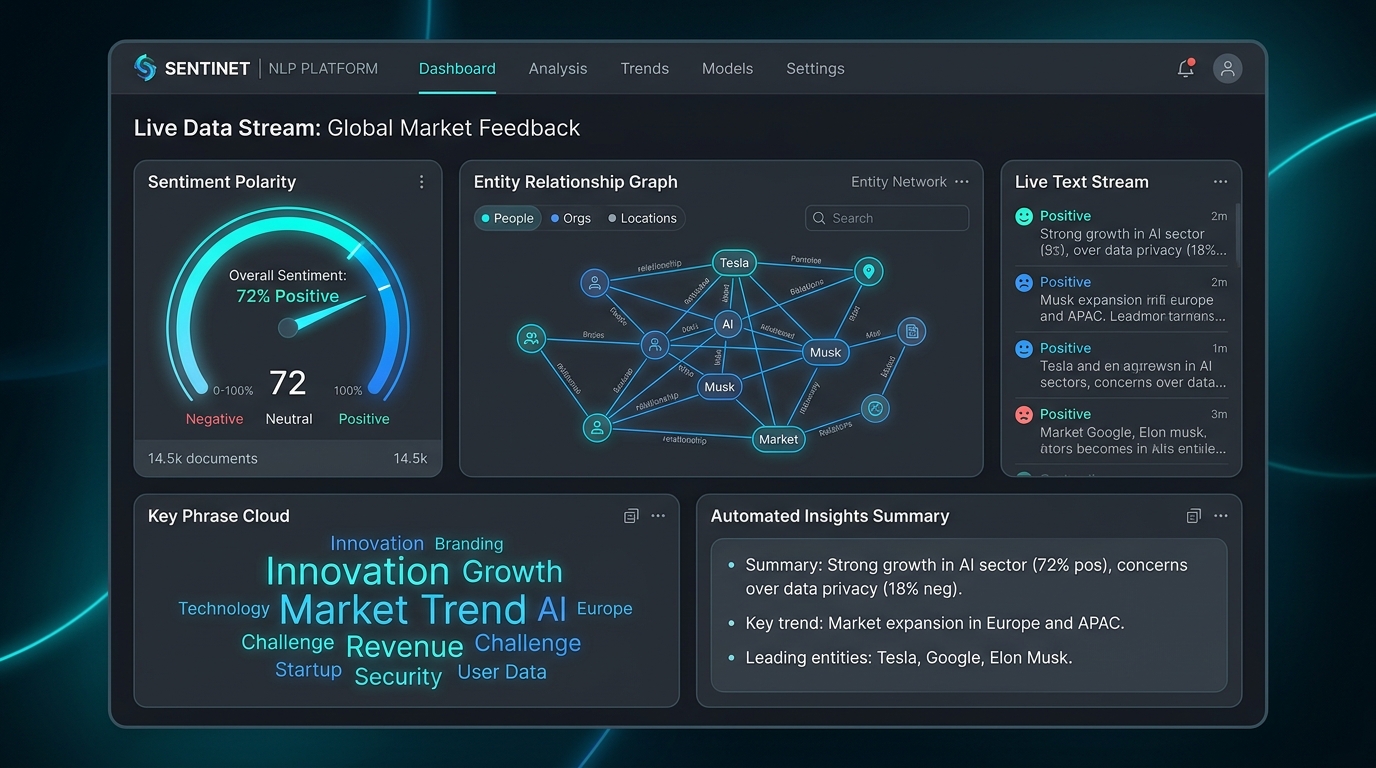Screen dimensions: 1376x768
Task: Click green smiley on Strong growth message
Action: [1024, 216]
